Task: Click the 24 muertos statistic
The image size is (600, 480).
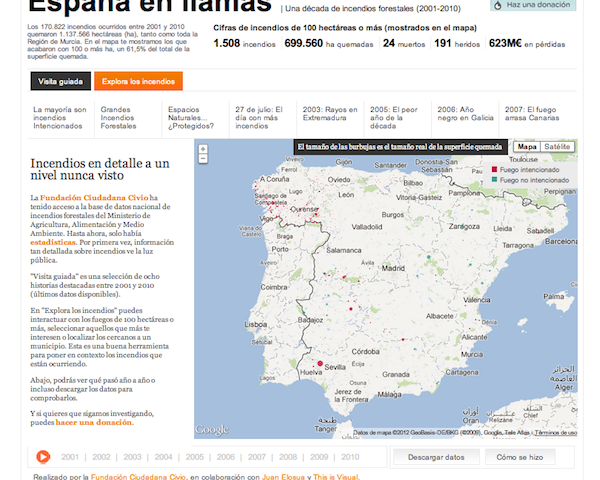Action: [404, 43]
